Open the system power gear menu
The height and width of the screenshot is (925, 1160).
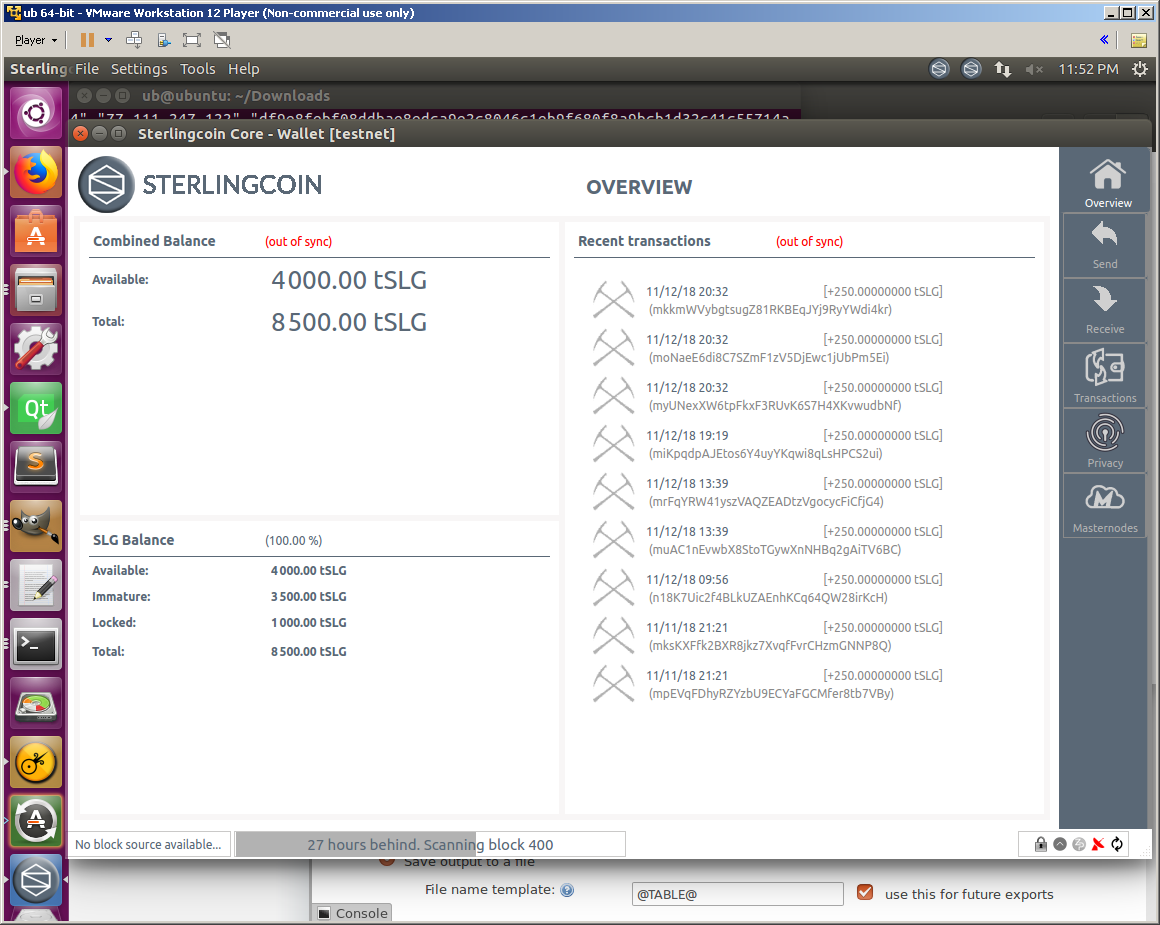click(1140, 69)
